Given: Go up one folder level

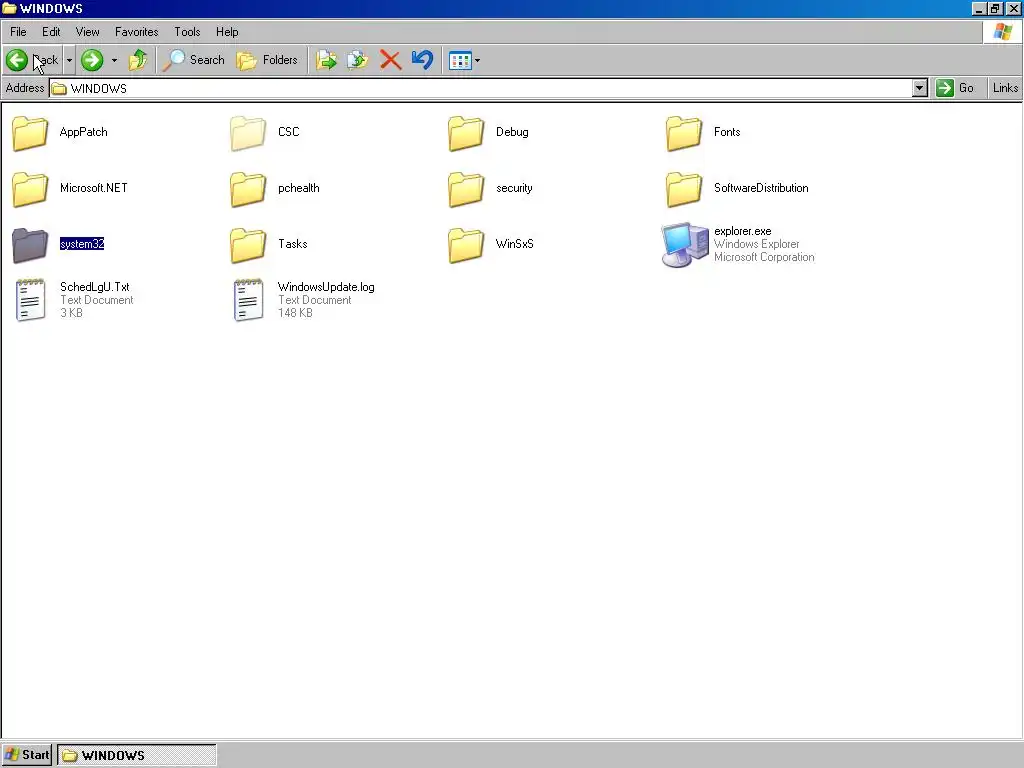Looking at the screenshot, I should (x=138, y=60).
